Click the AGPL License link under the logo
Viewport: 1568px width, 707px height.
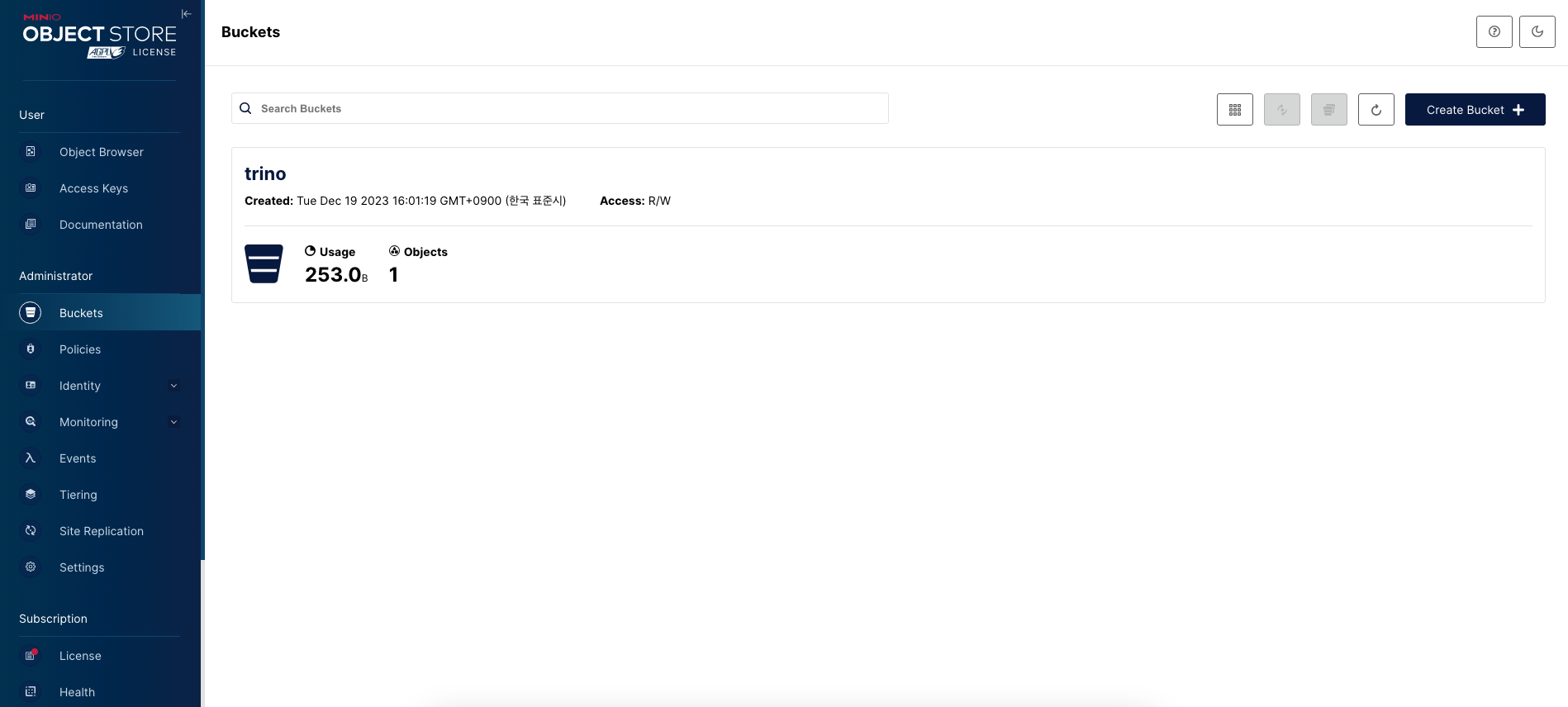pyautogui.click(x=131, y=52)
